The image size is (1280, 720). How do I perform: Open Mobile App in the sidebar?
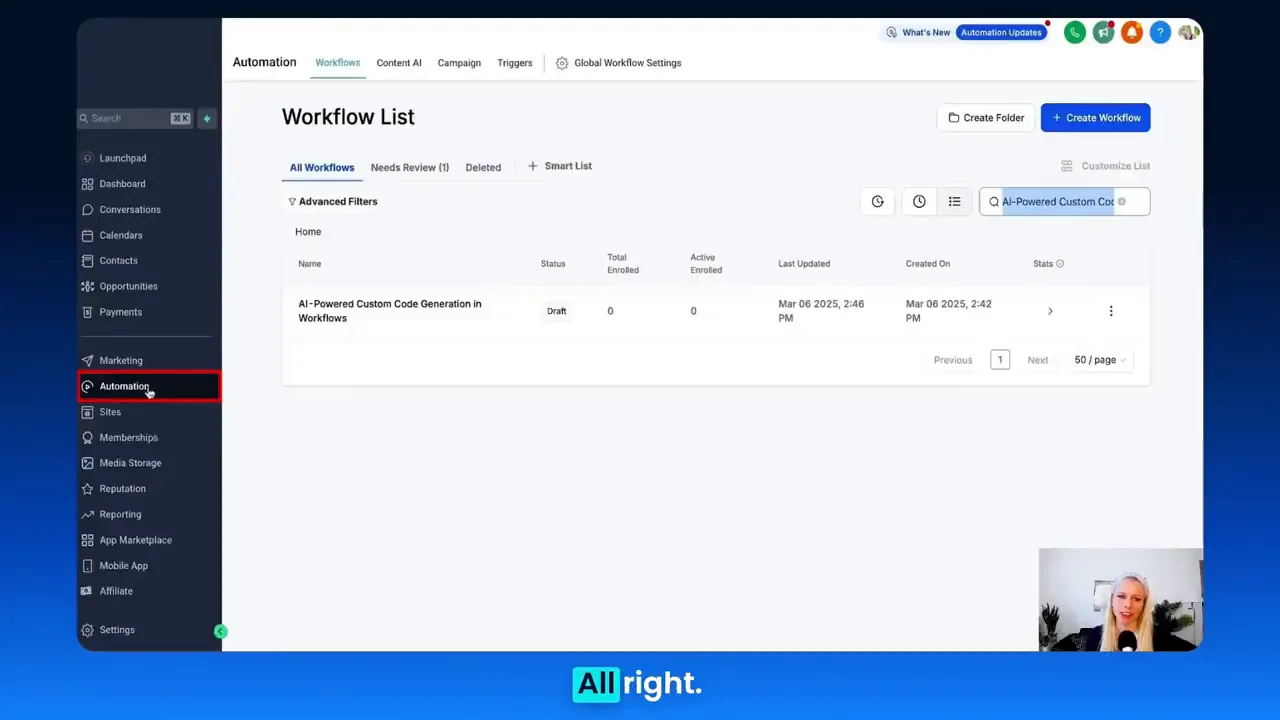click(x=124, y=566)
